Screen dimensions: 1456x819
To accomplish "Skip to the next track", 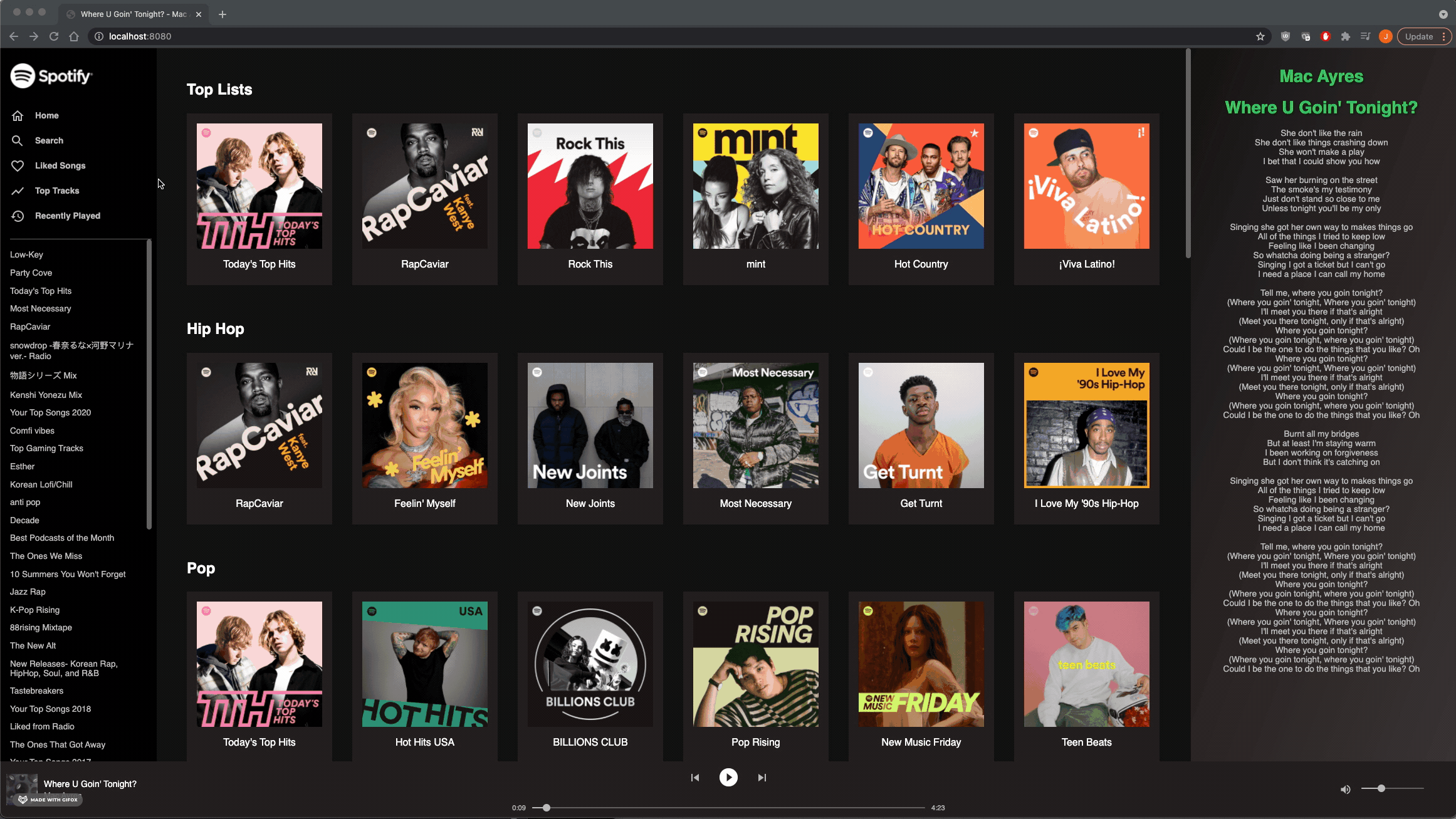I will 762,778.
